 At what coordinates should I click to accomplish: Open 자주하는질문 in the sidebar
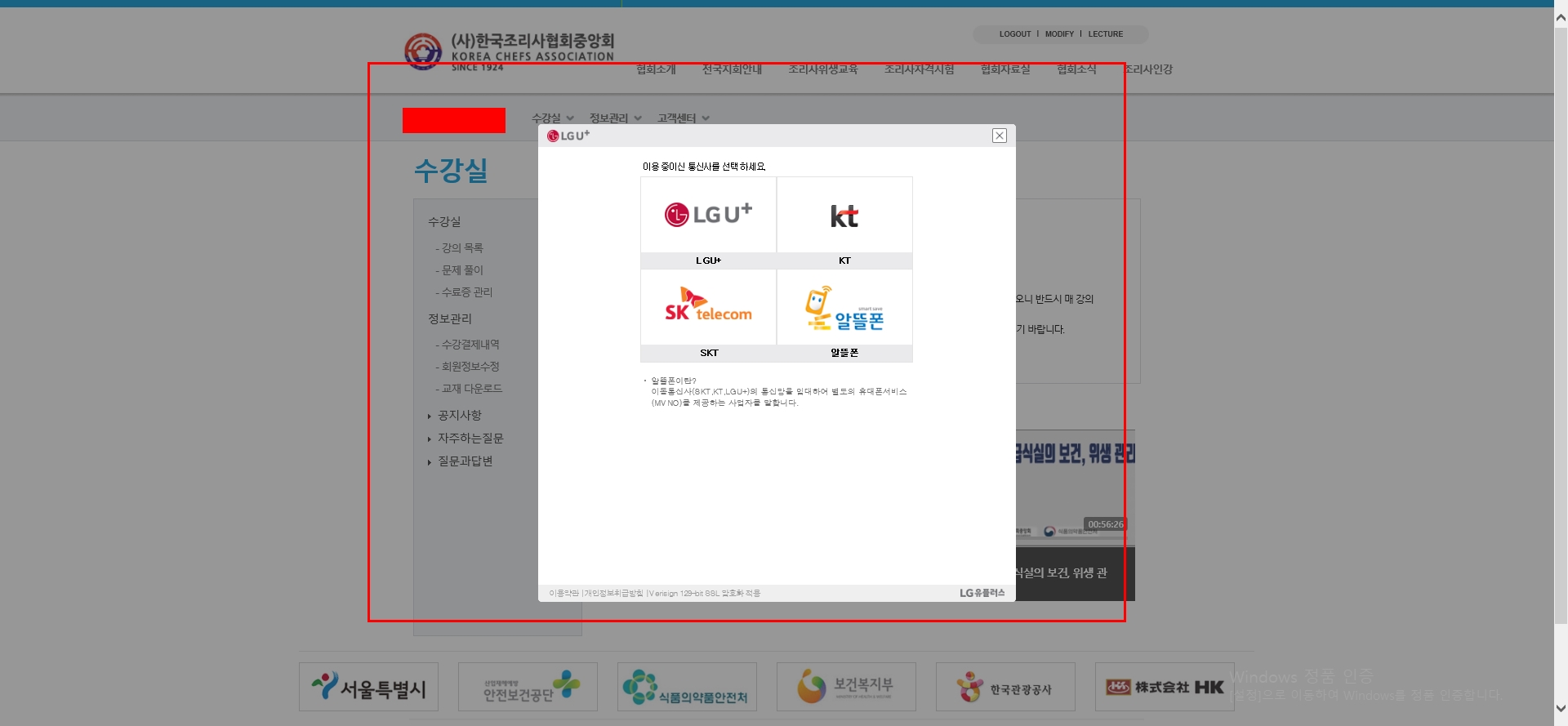470,439
